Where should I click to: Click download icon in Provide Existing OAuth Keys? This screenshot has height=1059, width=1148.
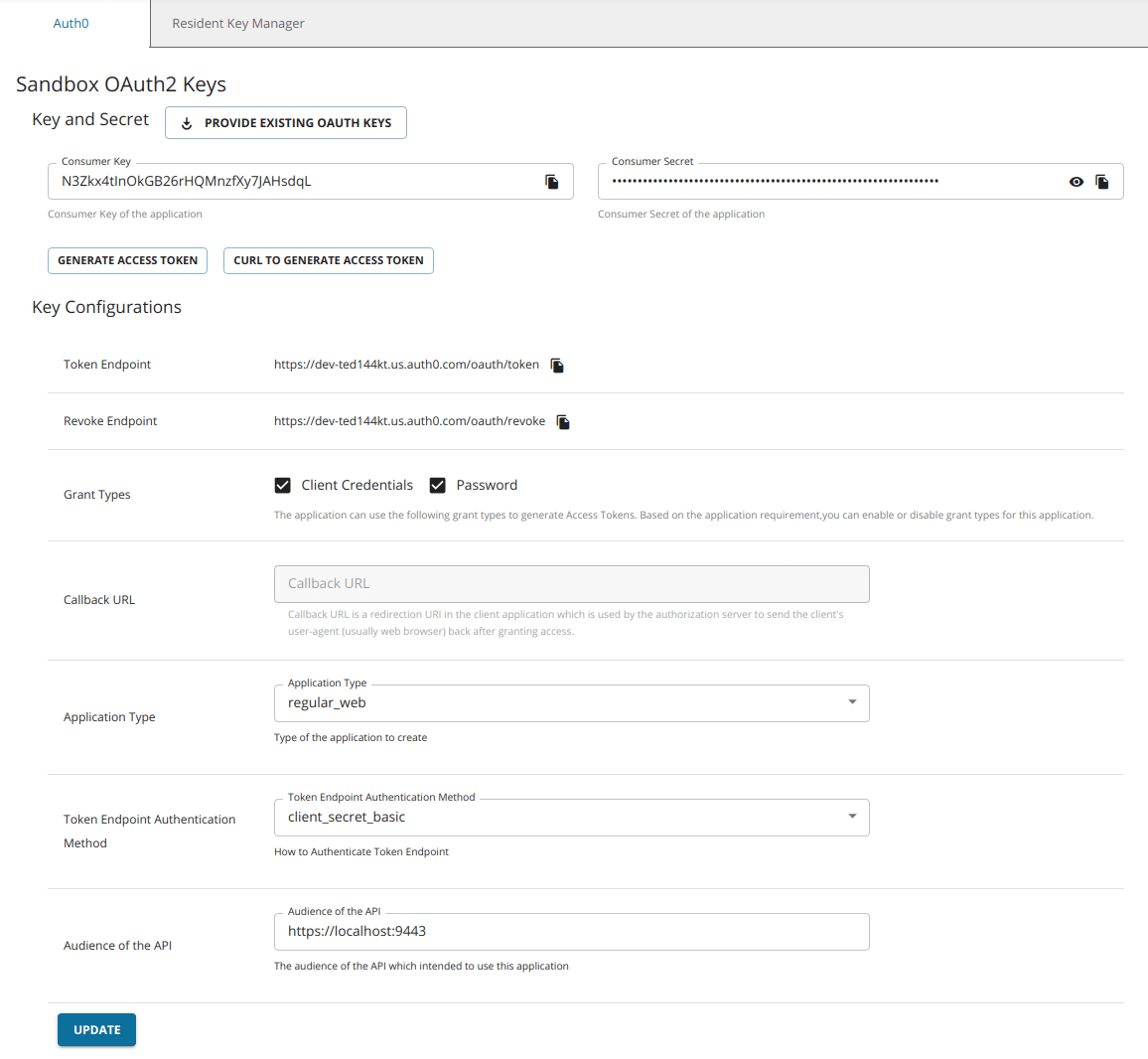click(x=187, y=123)
